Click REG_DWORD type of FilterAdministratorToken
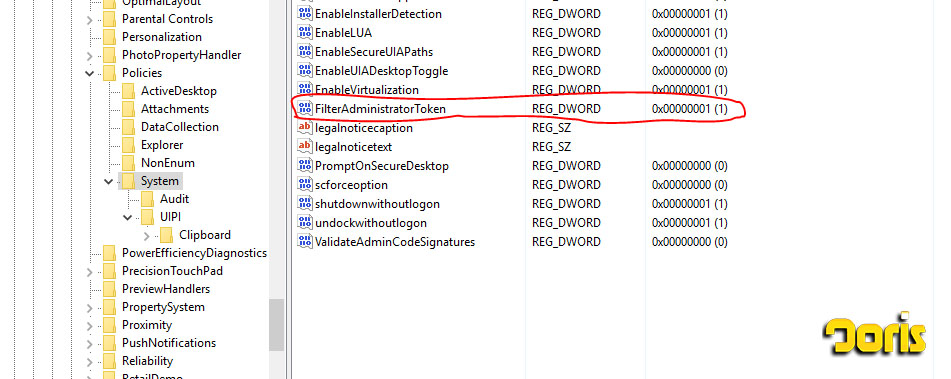 [566, 109]
